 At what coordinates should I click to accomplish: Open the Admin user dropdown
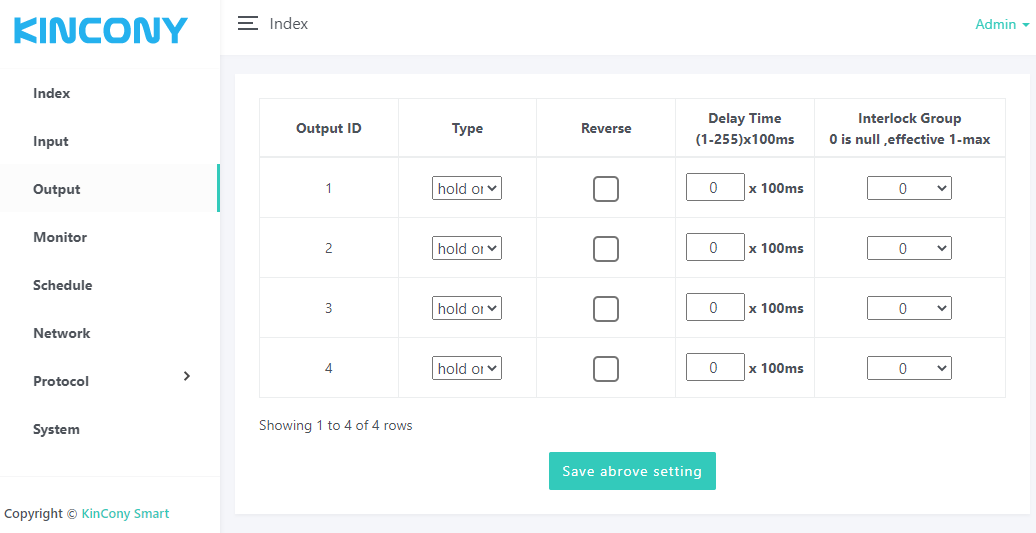1001,24
